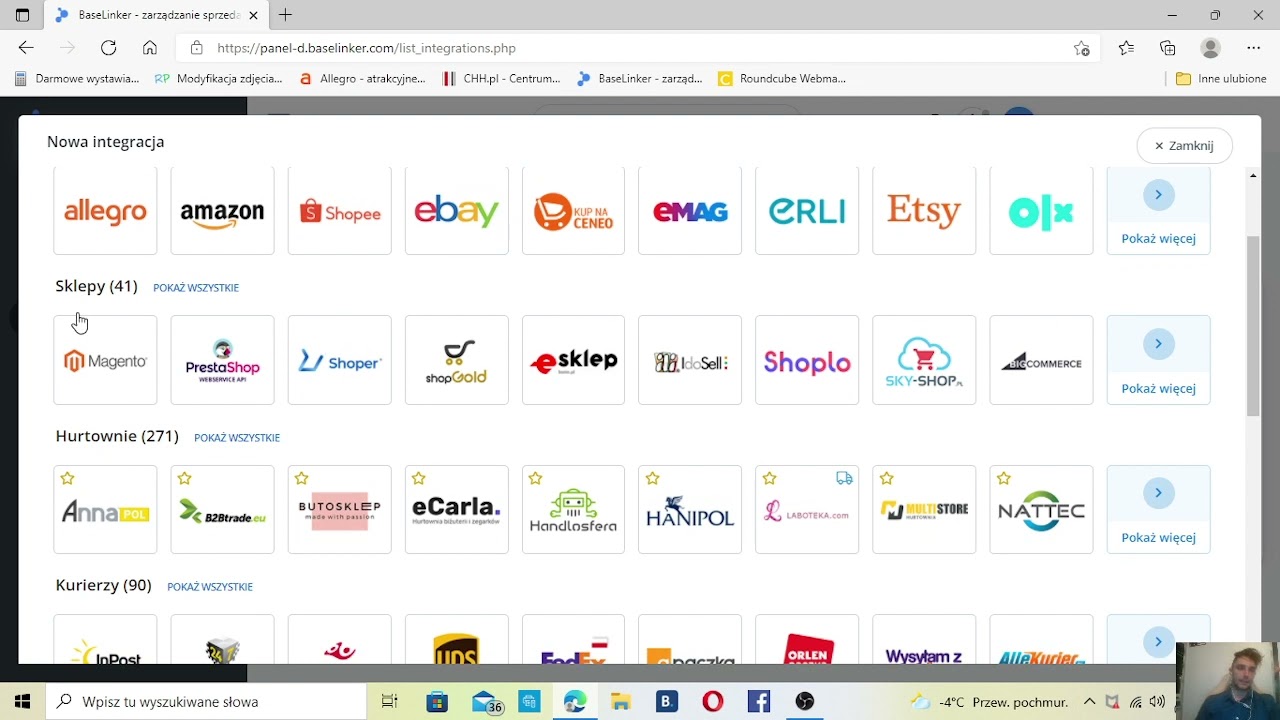Open the Inne ulubione bookmarks folder

pos(1221,78)
